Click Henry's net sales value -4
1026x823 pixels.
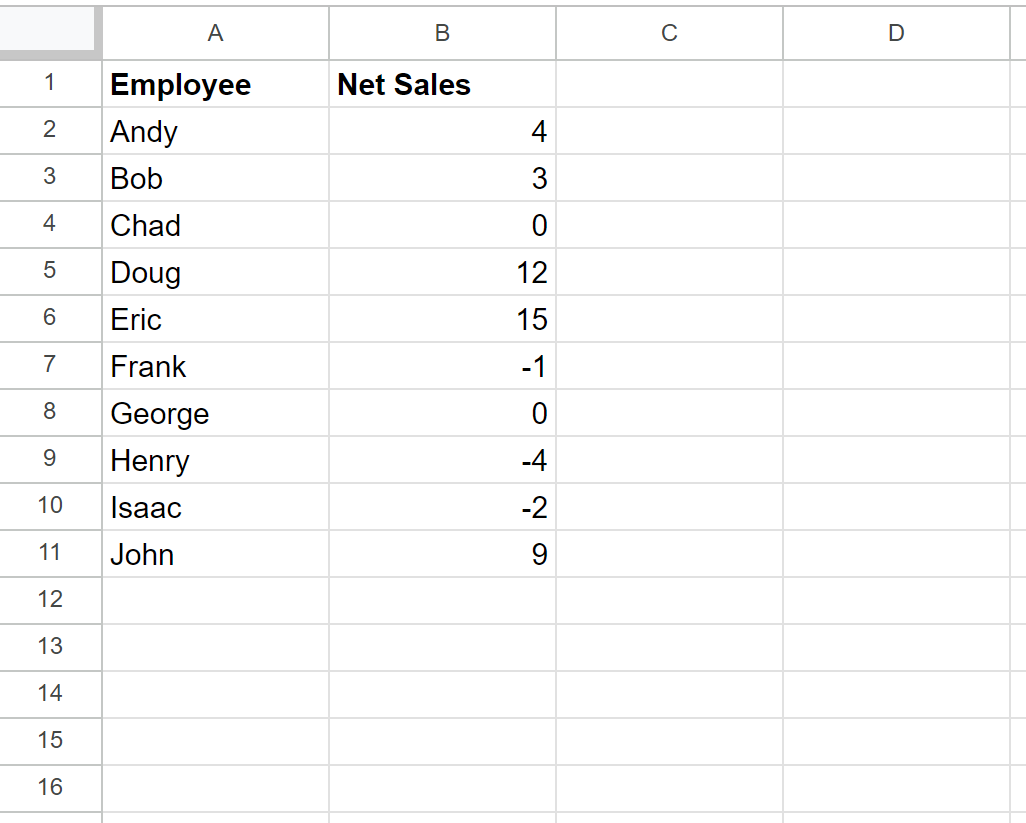[x=442, y=460]
